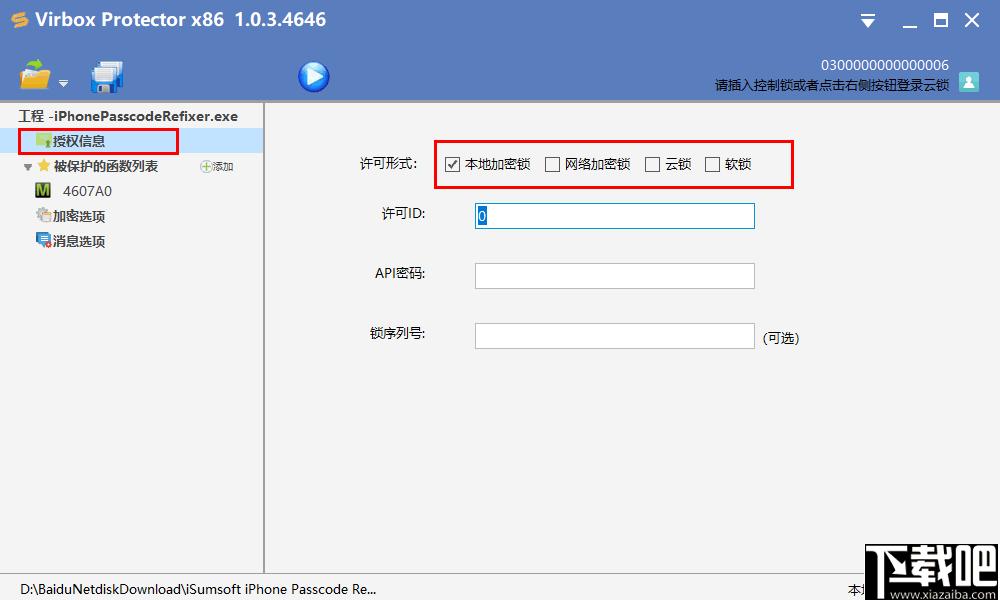Click the 添加 add function button
The width and height of the screenshot is (1000, 600).
pos(217,166)
